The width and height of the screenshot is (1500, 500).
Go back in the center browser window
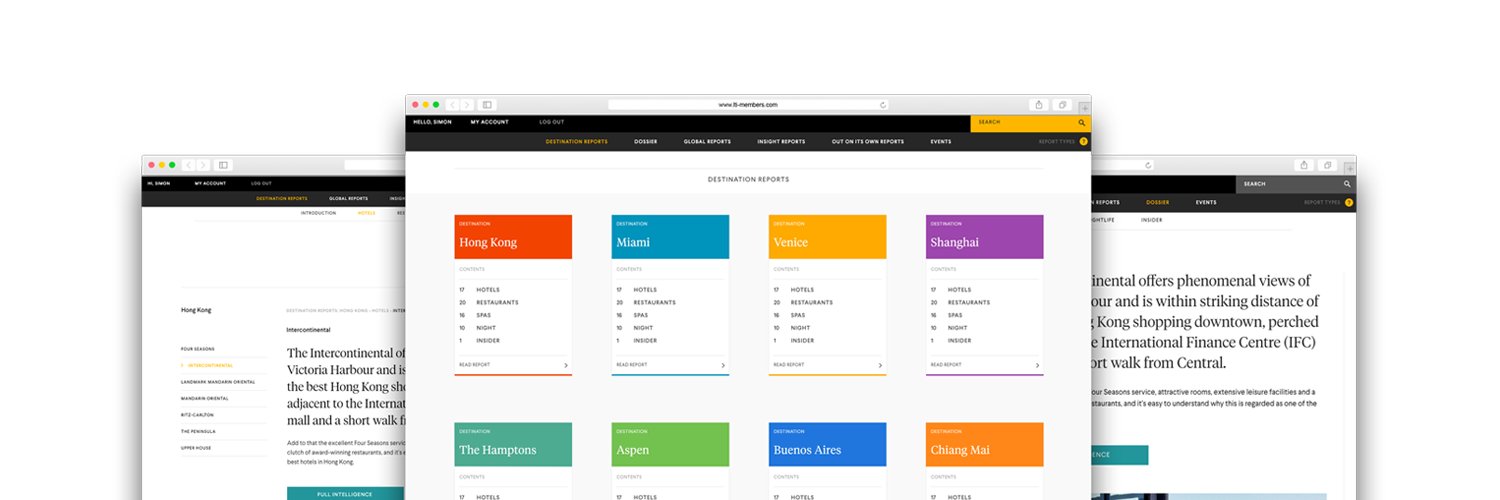coord(452,104)
